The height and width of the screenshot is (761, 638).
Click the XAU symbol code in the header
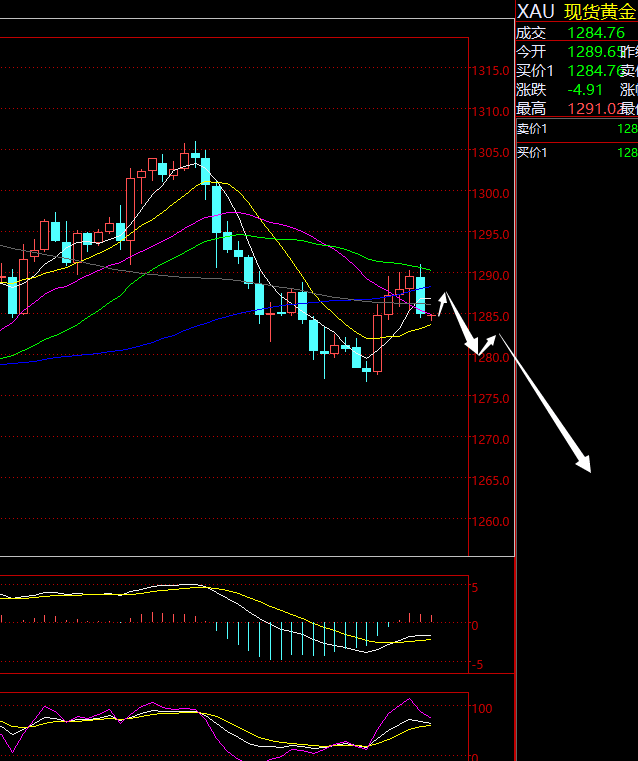click(536, 12)
